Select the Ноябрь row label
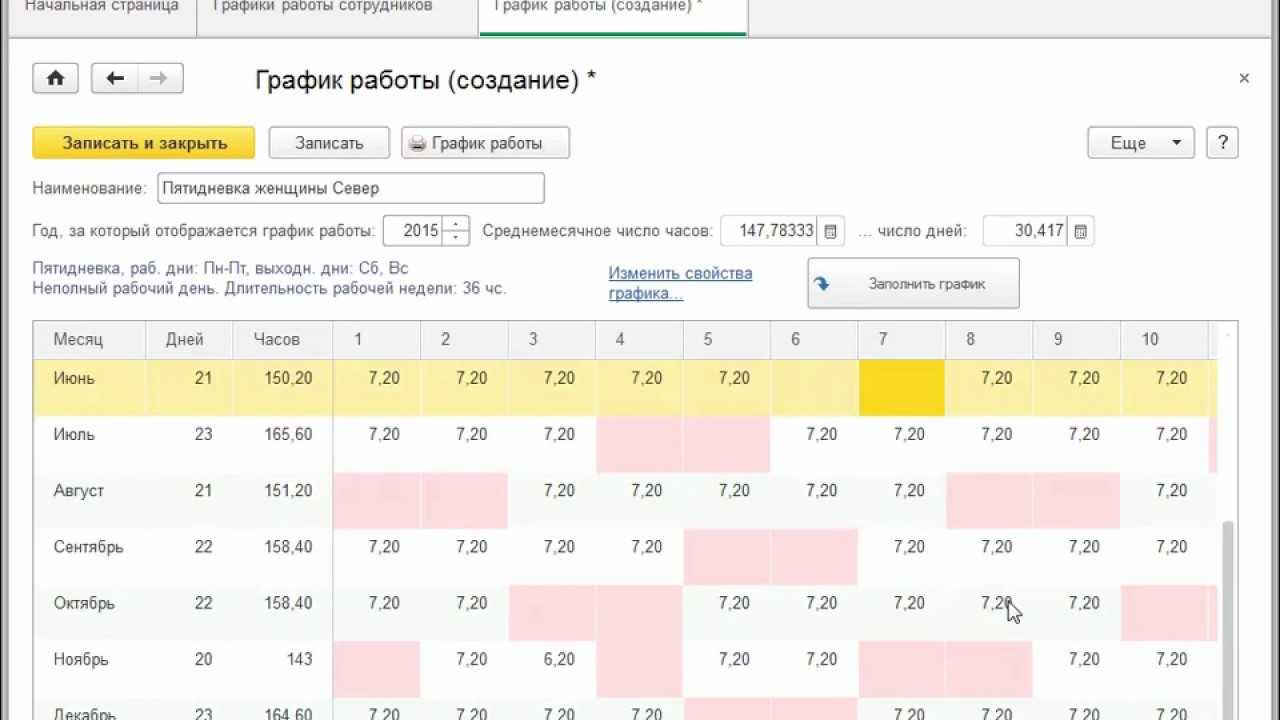The image size is (1280, 720). click(x=81, y=659)
